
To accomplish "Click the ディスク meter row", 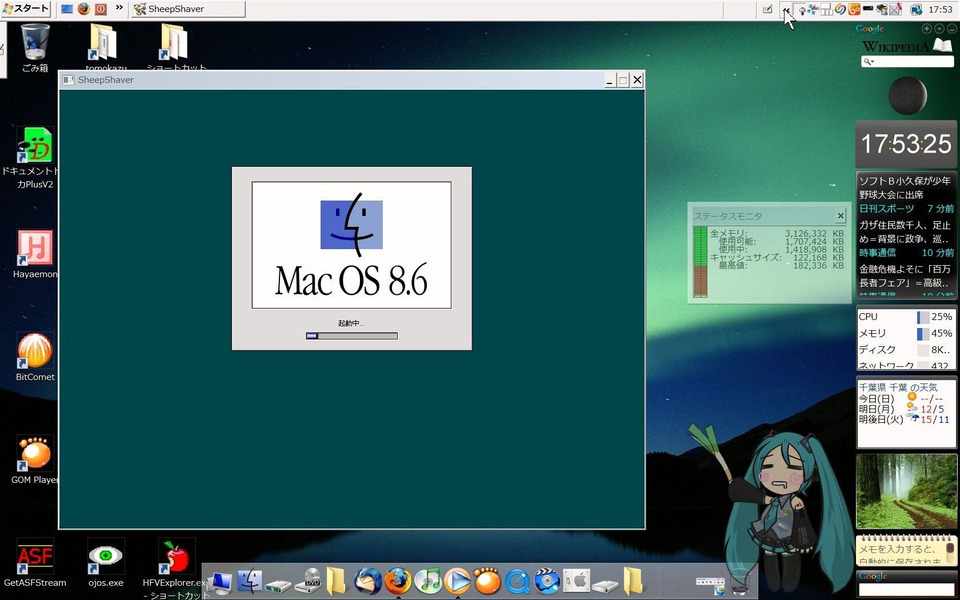I will pos(906,350).
